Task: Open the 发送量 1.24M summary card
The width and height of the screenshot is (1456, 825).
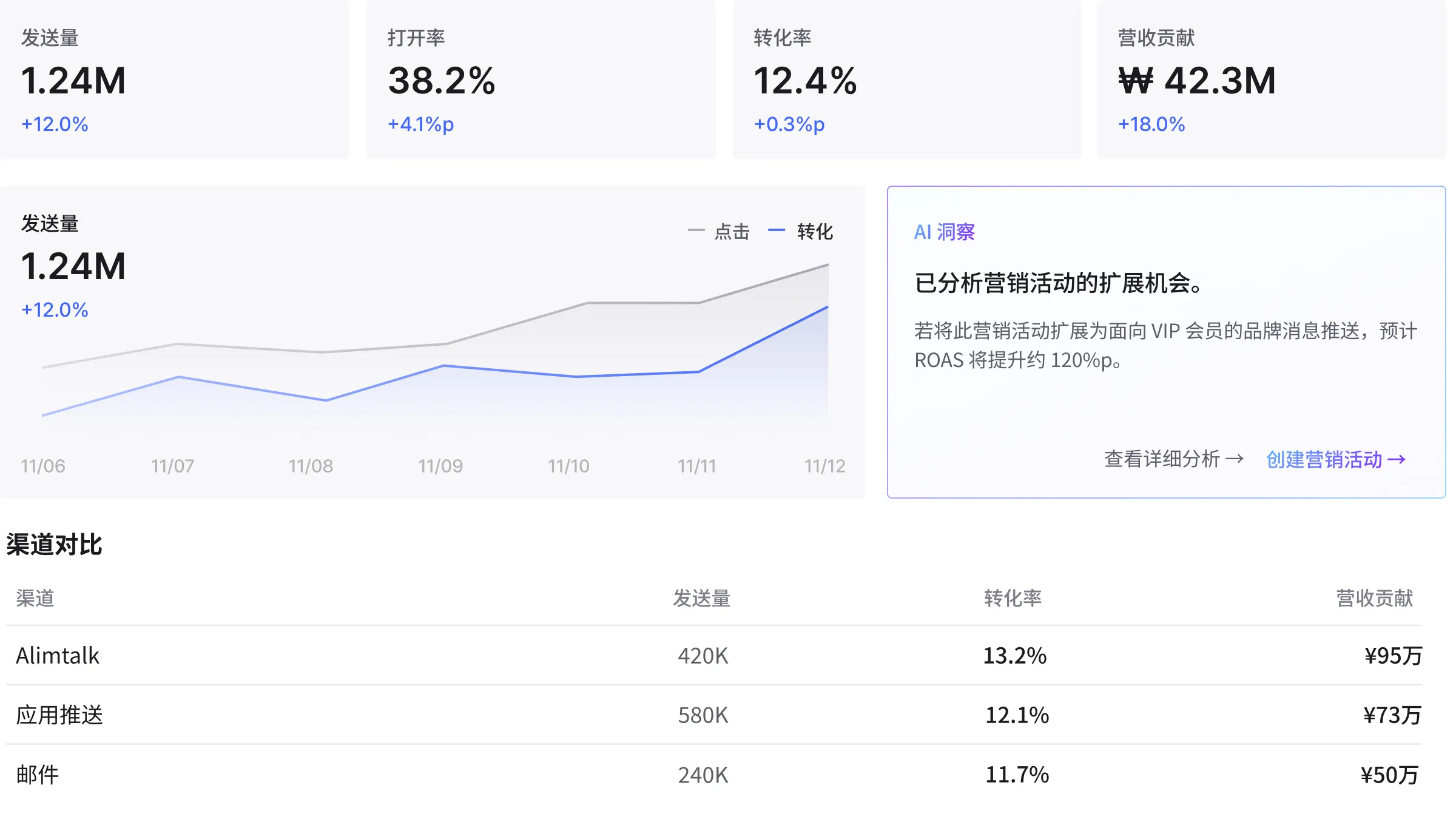Action: coord(175,79)
